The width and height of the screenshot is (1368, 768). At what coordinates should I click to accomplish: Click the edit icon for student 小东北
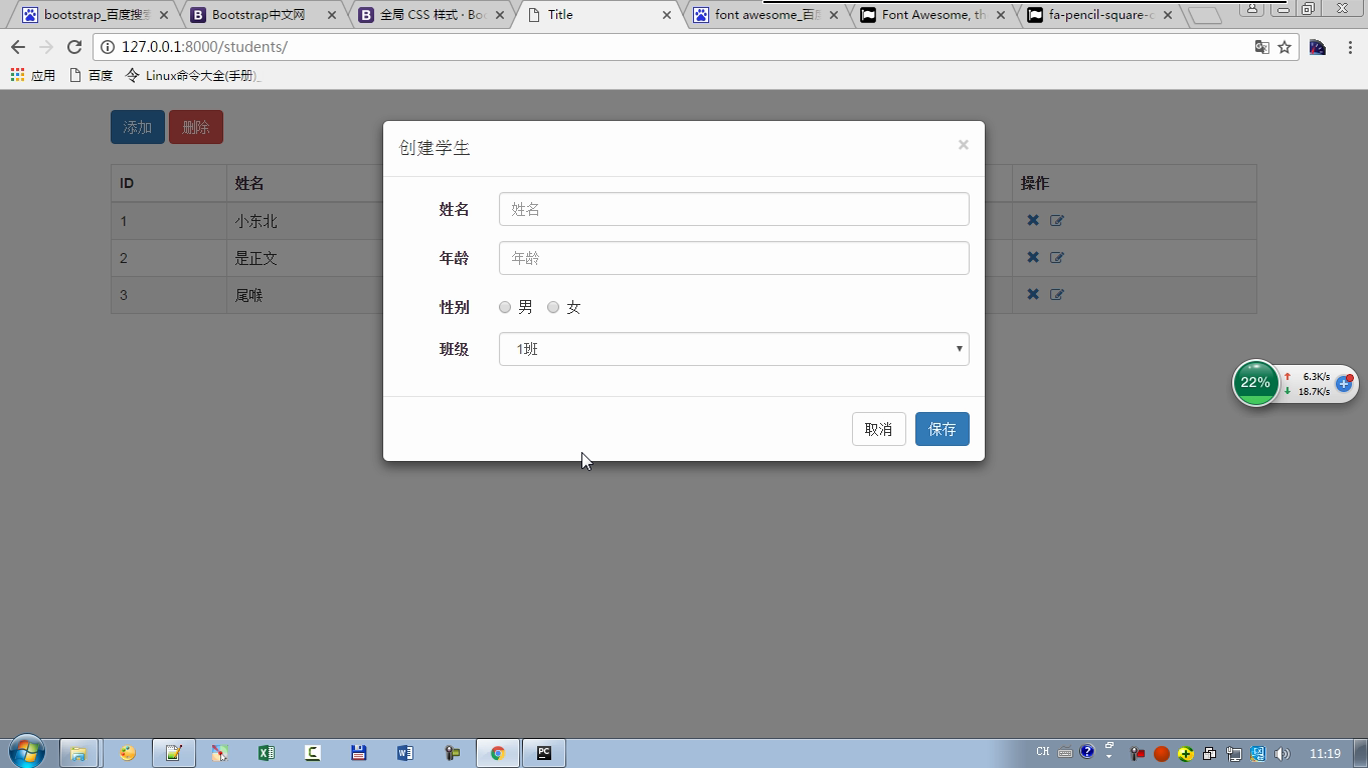1057,221
